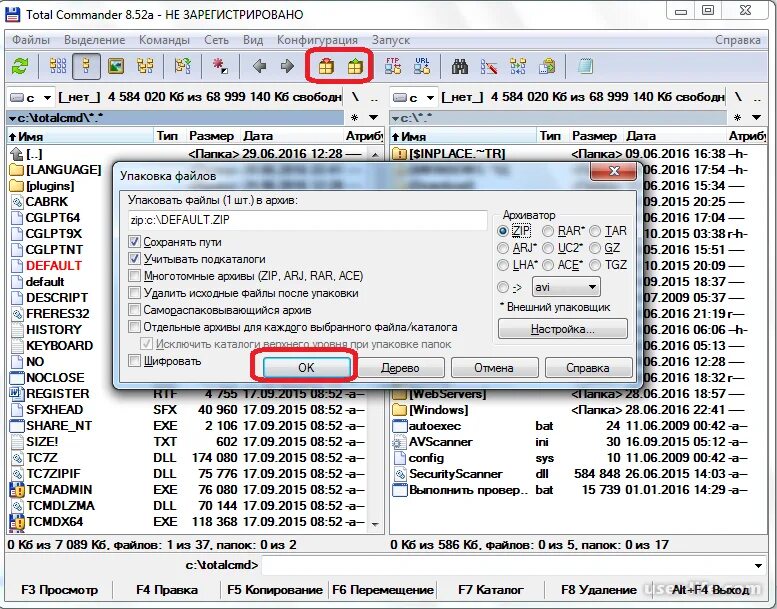Image resolution: width=777 pixels, height=609 pixels.
Task: Open the URL new FTP connection icon
Action: point(422,66)
